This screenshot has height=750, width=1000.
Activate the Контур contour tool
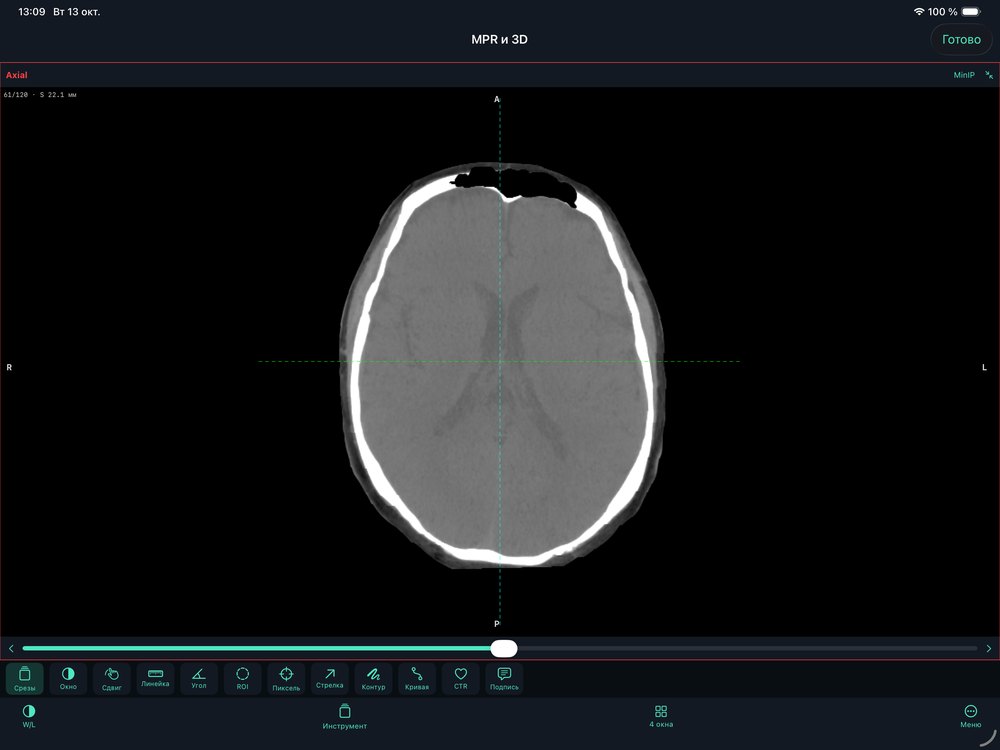coord(373,678)
